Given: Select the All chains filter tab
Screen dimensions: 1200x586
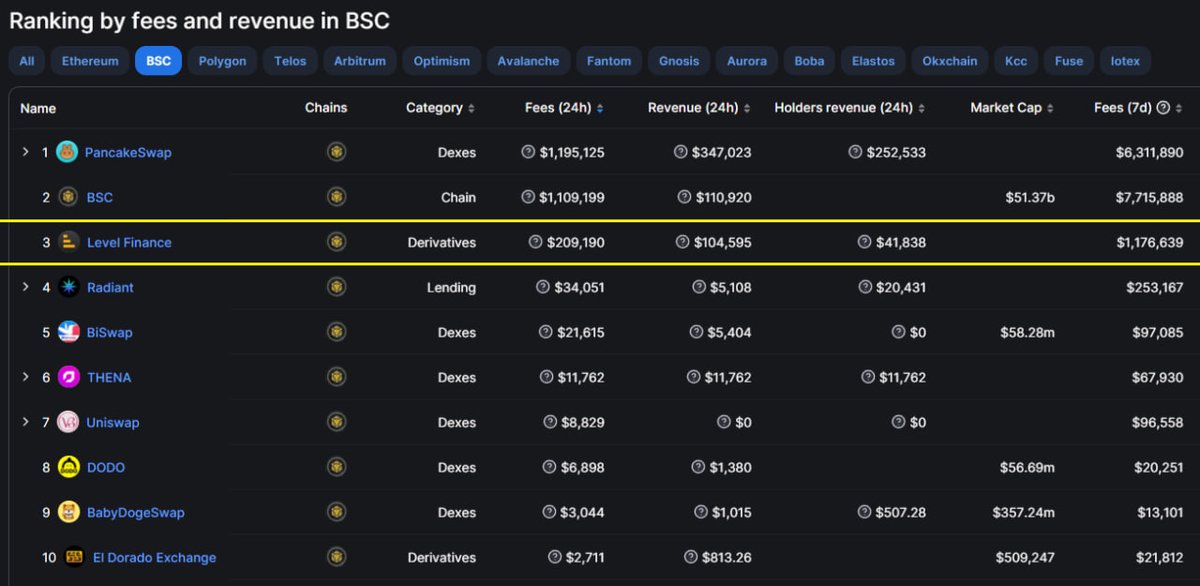Looking at the screenshot, I should (27, 61).
